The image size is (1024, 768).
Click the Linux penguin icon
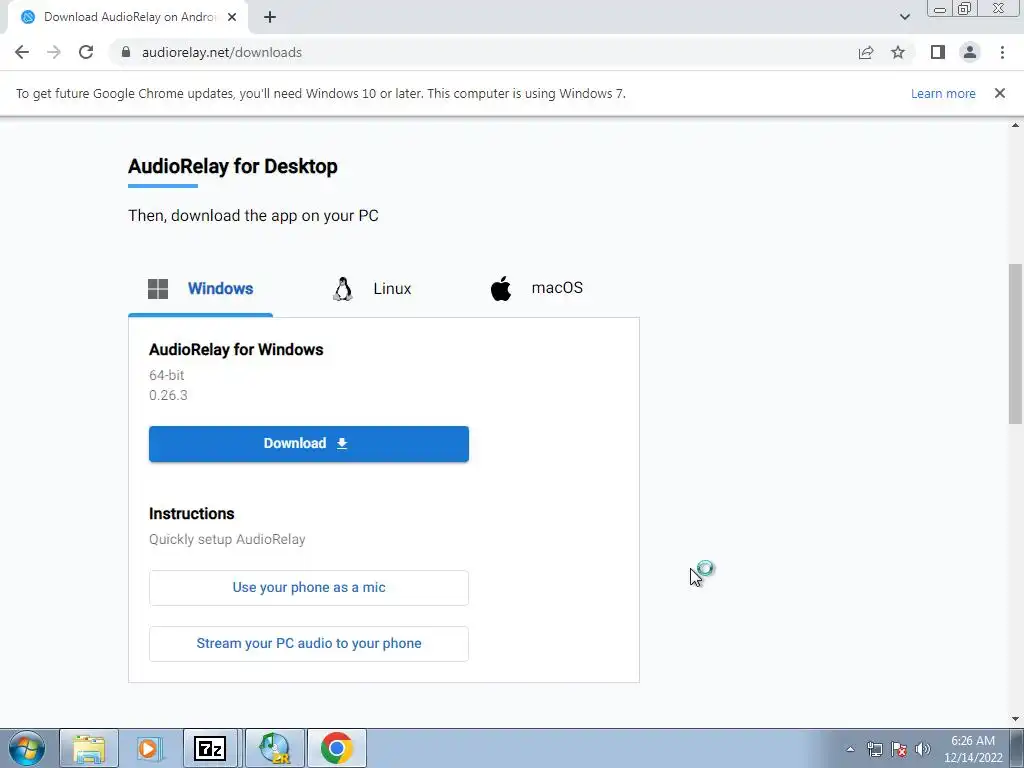pyautogui.click(x=342, y=289)
